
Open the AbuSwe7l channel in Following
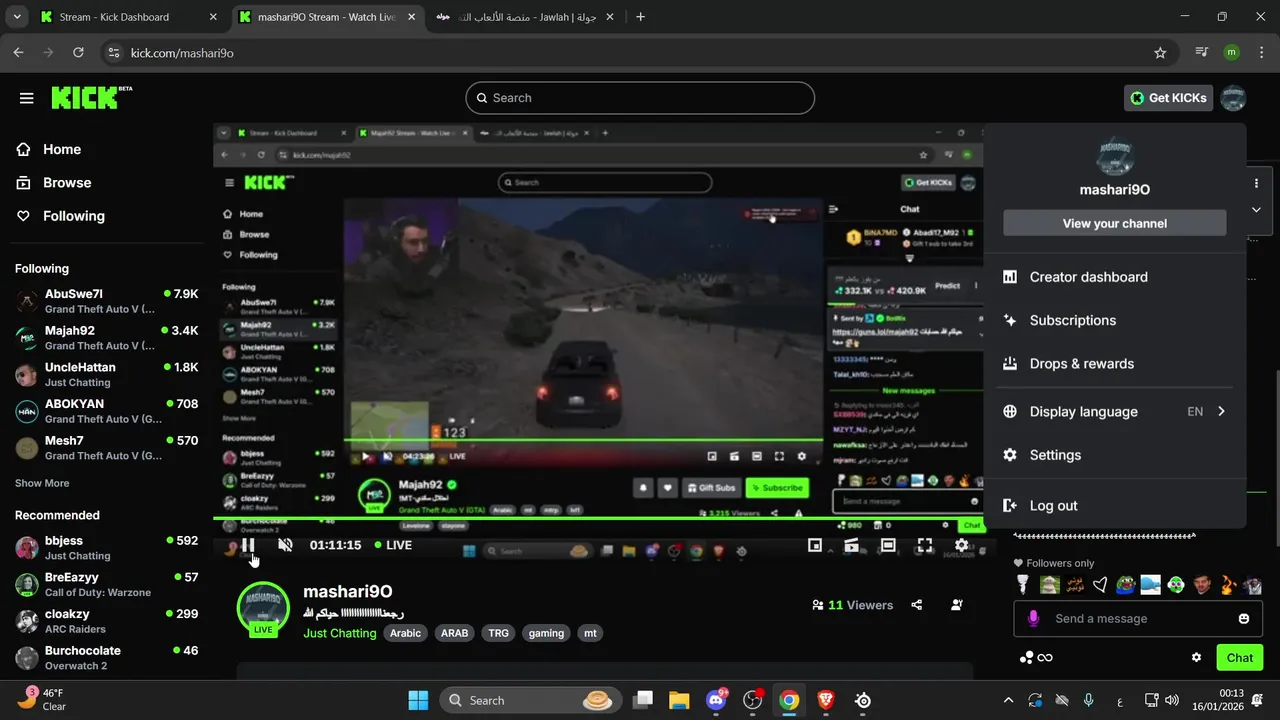pos(107,301)
